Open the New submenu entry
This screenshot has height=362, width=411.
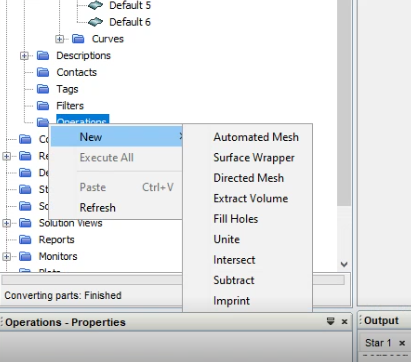[117, 137]
